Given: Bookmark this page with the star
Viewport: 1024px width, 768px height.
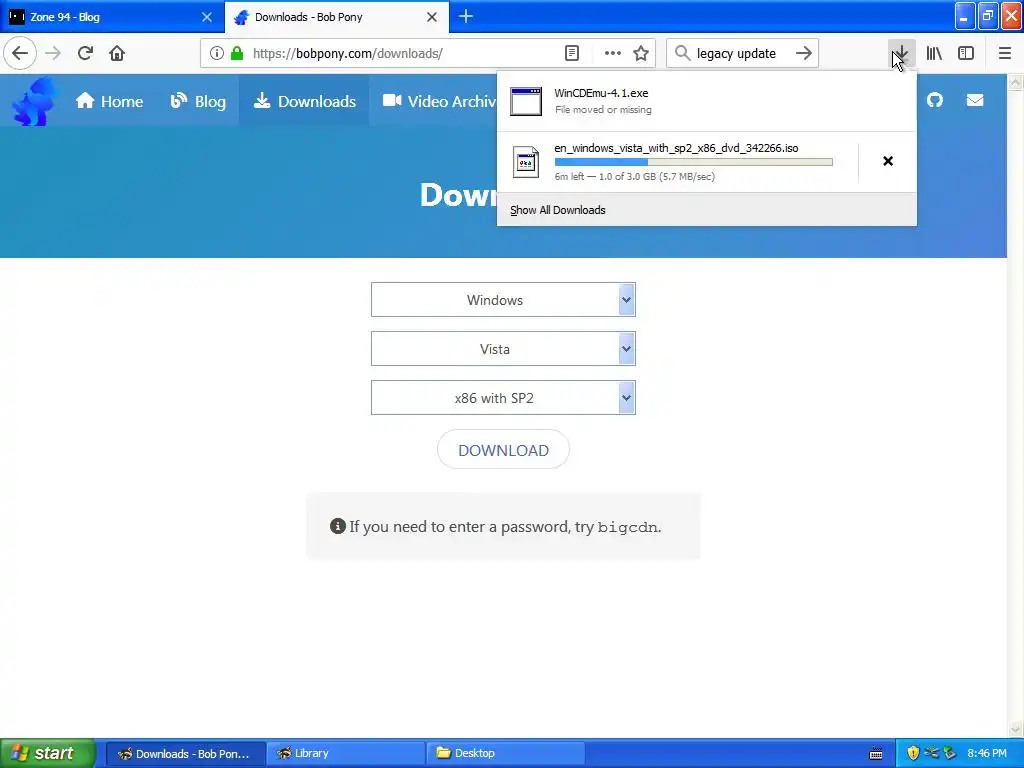Looking at the screenshot, I should pos(641,53).
